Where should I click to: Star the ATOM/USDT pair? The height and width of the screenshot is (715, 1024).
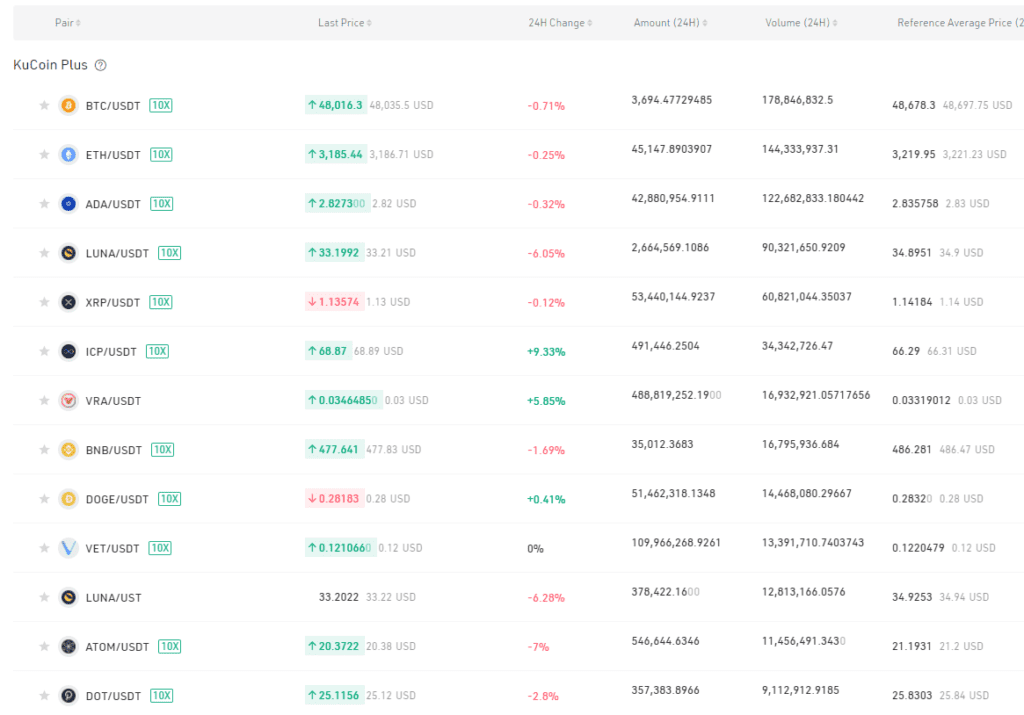(x=44, y=646)
